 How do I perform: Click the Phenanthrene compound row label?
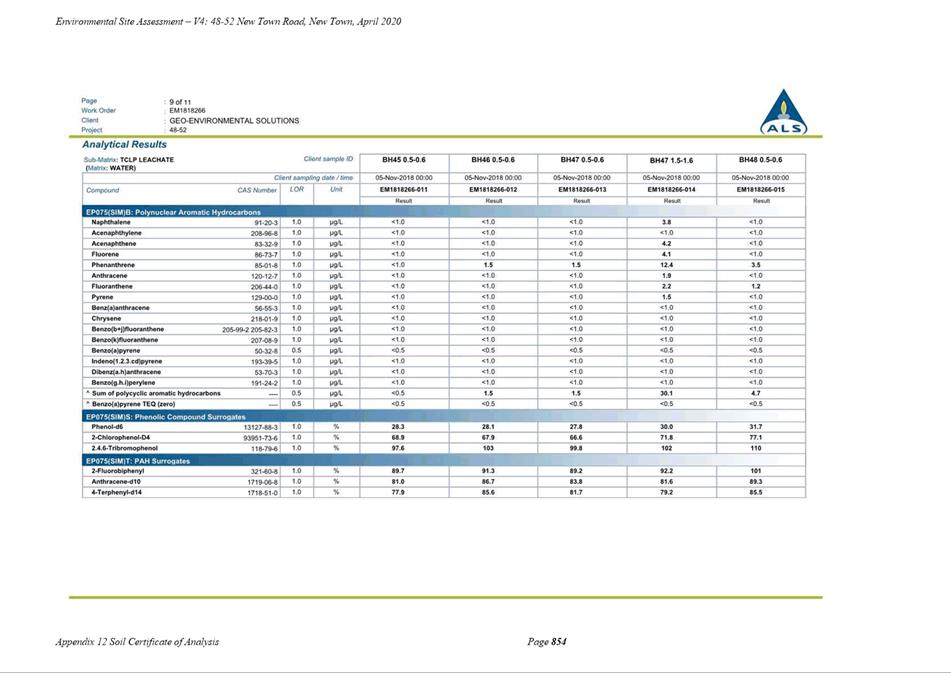click(x=113, y=265)
